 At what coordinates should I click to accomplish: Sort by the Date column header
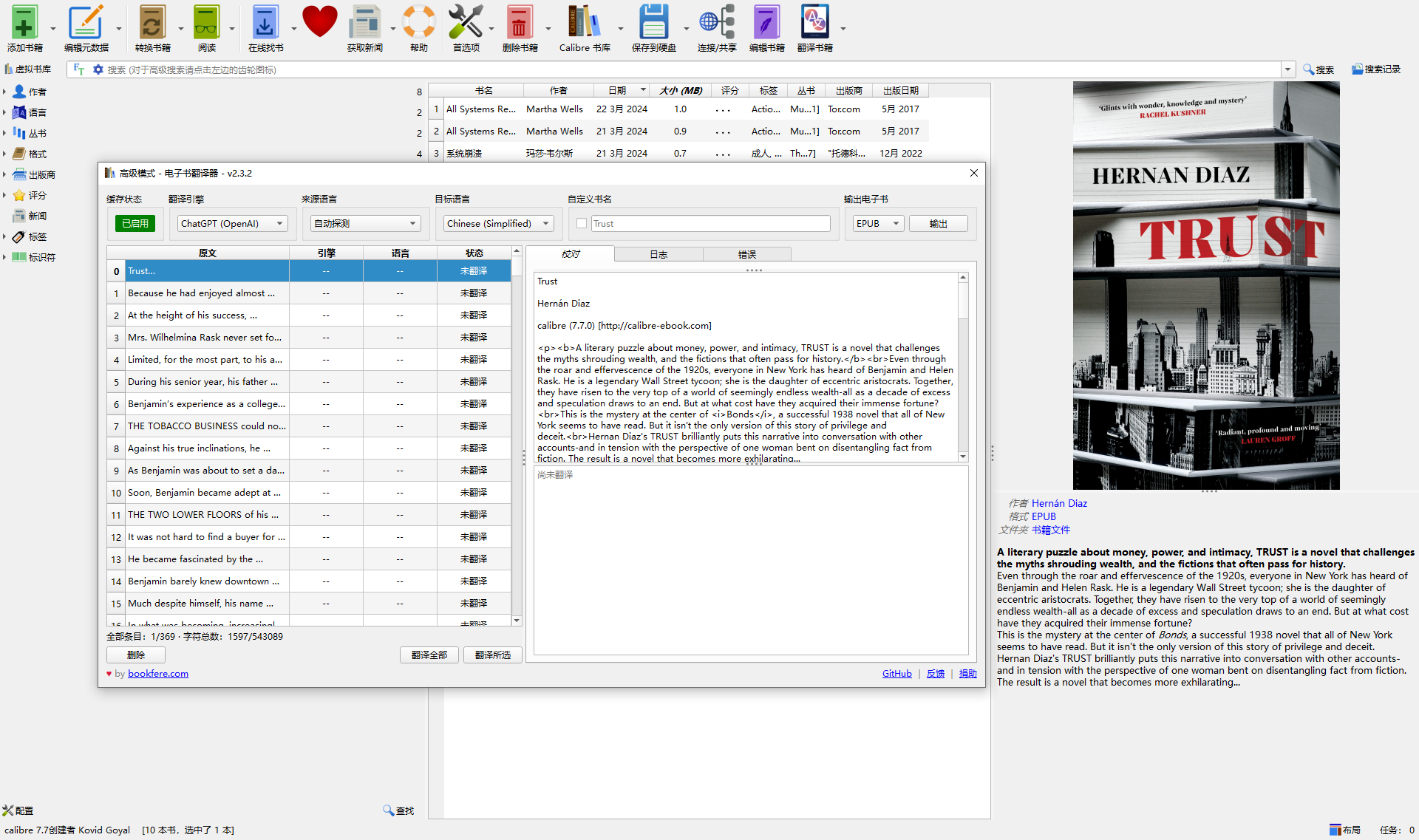(622, 90)
